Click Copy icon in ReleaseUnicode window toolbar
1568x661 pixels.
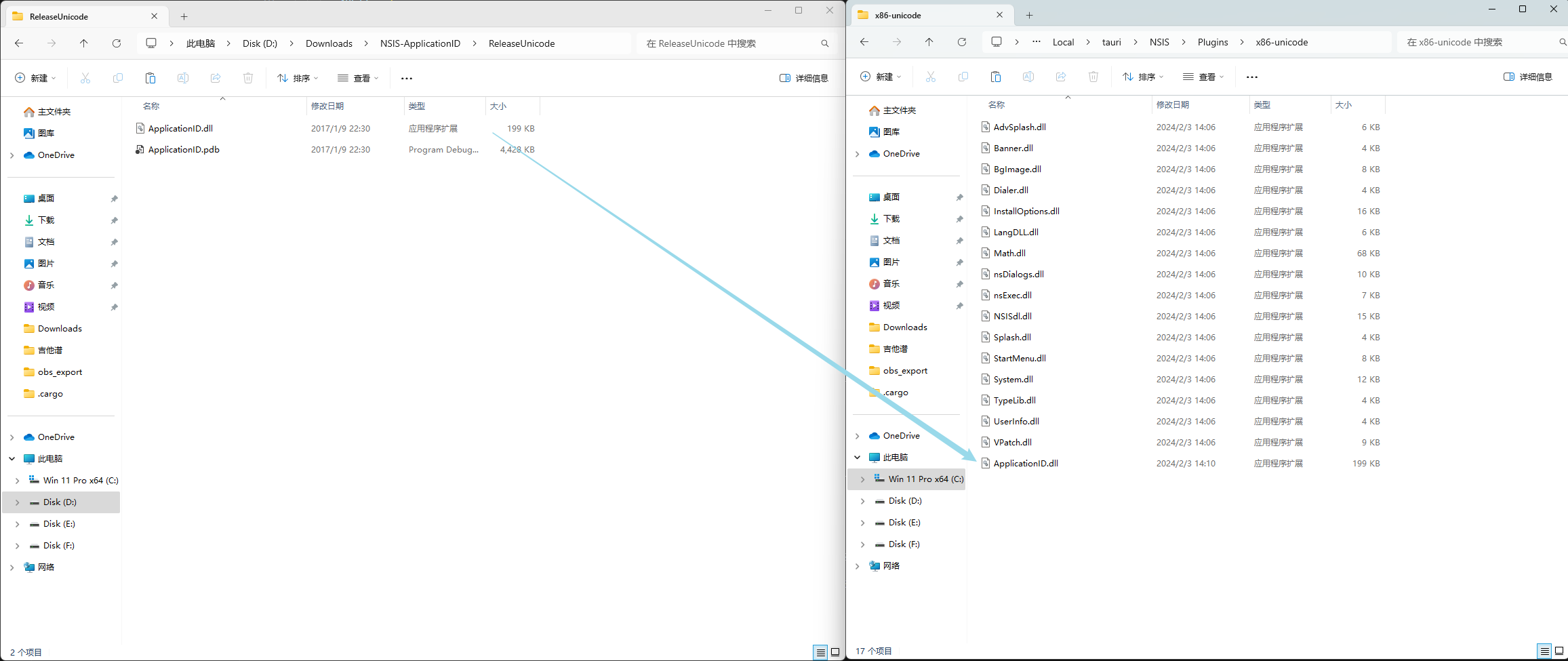[x=118, y=79]
